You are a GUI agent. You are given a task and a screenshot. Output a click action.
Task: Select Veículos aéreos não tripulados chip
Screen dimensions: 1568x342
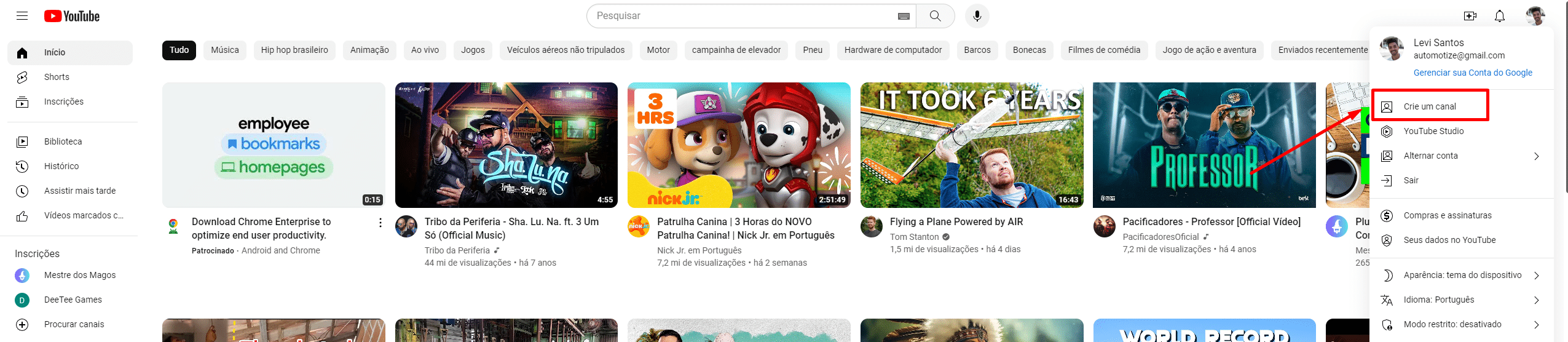(x=565, y=50)
